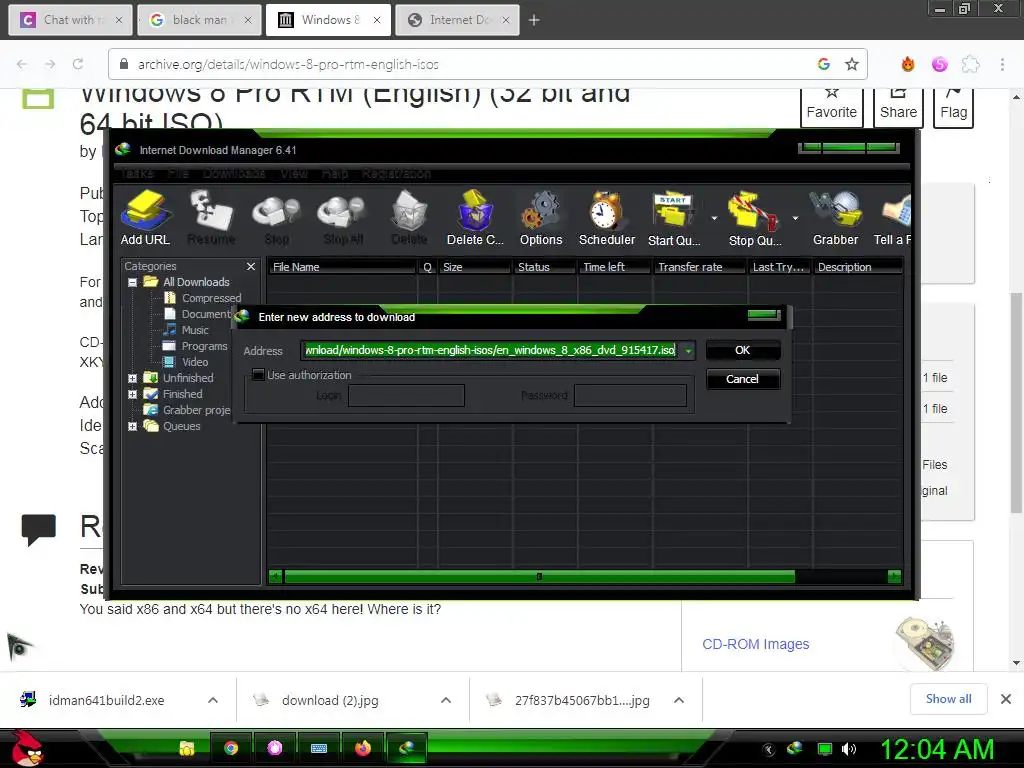Screen dimensions: 1024x768
Task: Expand the Finished category node
Action: [x=133, y=394]
